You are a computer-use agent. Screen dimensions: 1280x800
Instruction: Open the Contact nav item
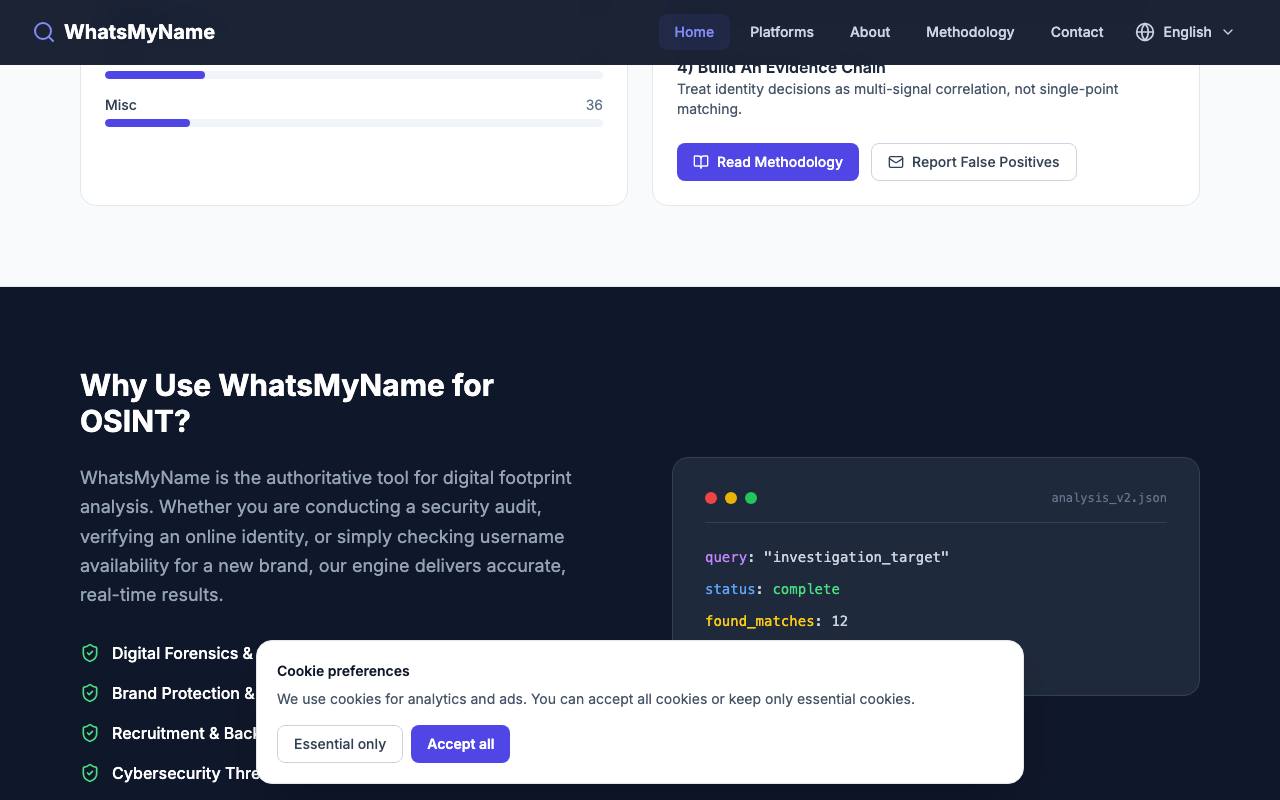1077,32
